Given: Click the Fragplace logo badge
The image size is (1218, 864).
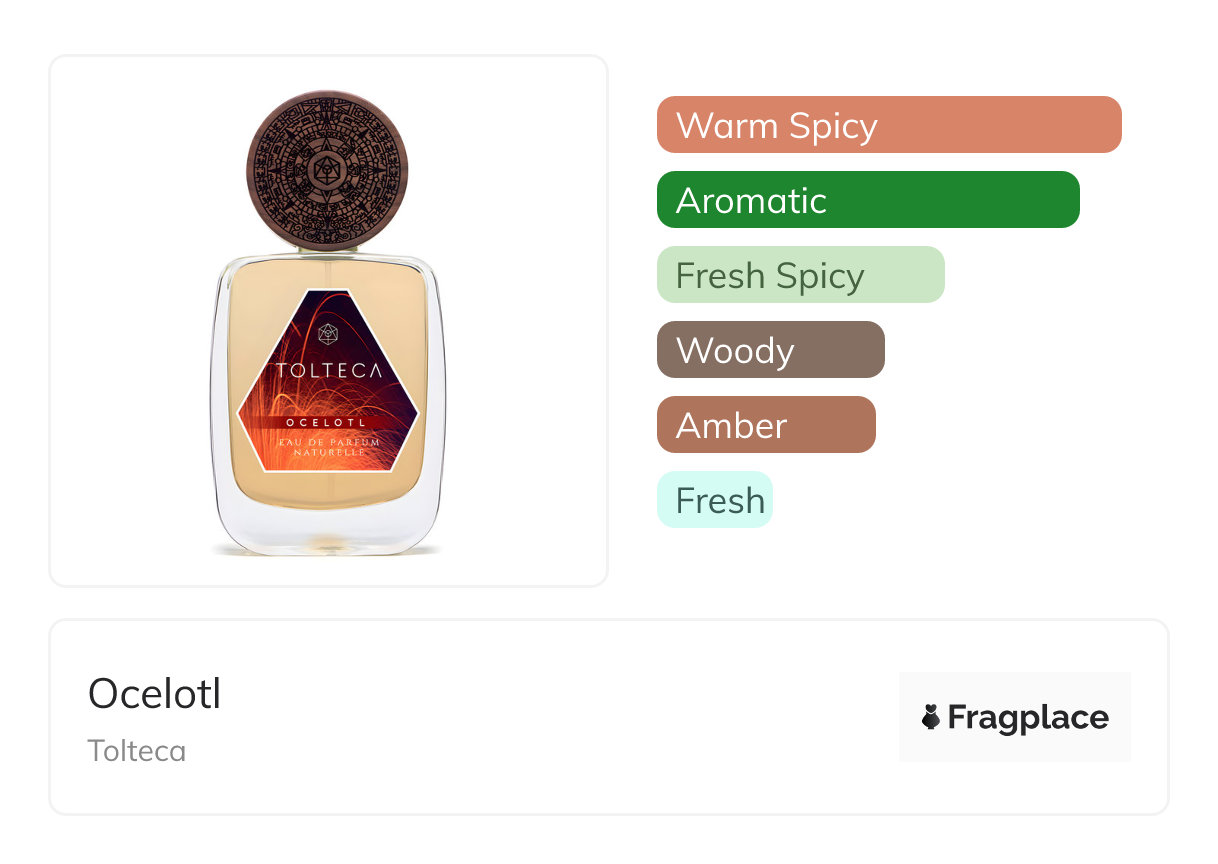Looking at the screenshot, I should 1015,717.
